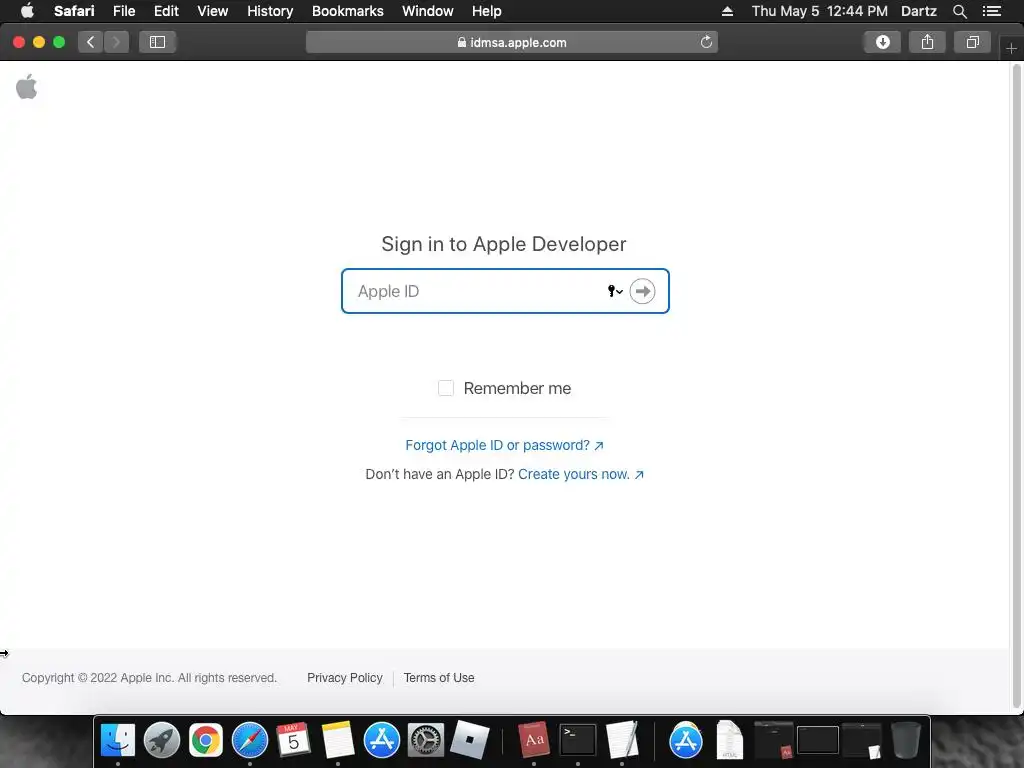Open the HTML document in the Dock
The image size is (1024, 768).
click(729, 740)
